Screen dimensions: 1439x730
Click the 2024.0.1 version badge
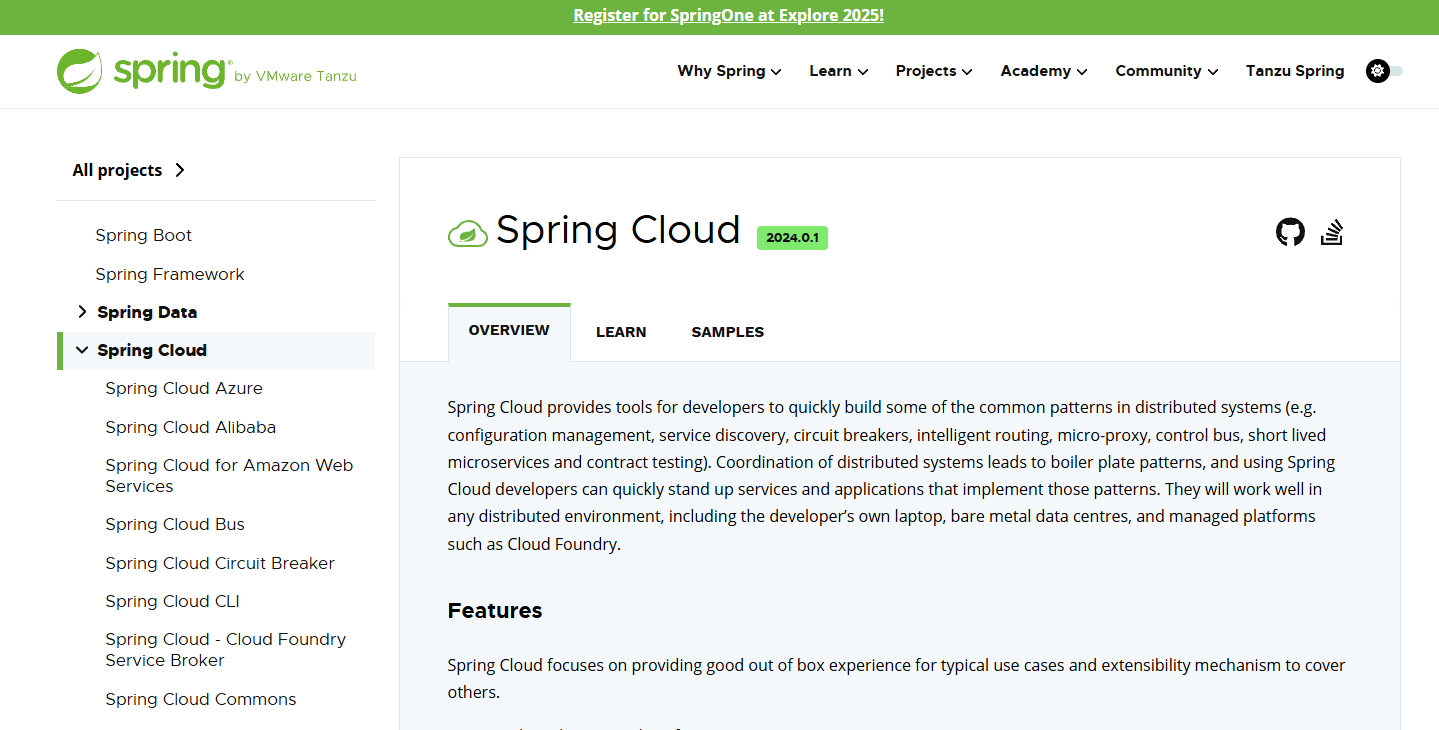coord(792,238)
